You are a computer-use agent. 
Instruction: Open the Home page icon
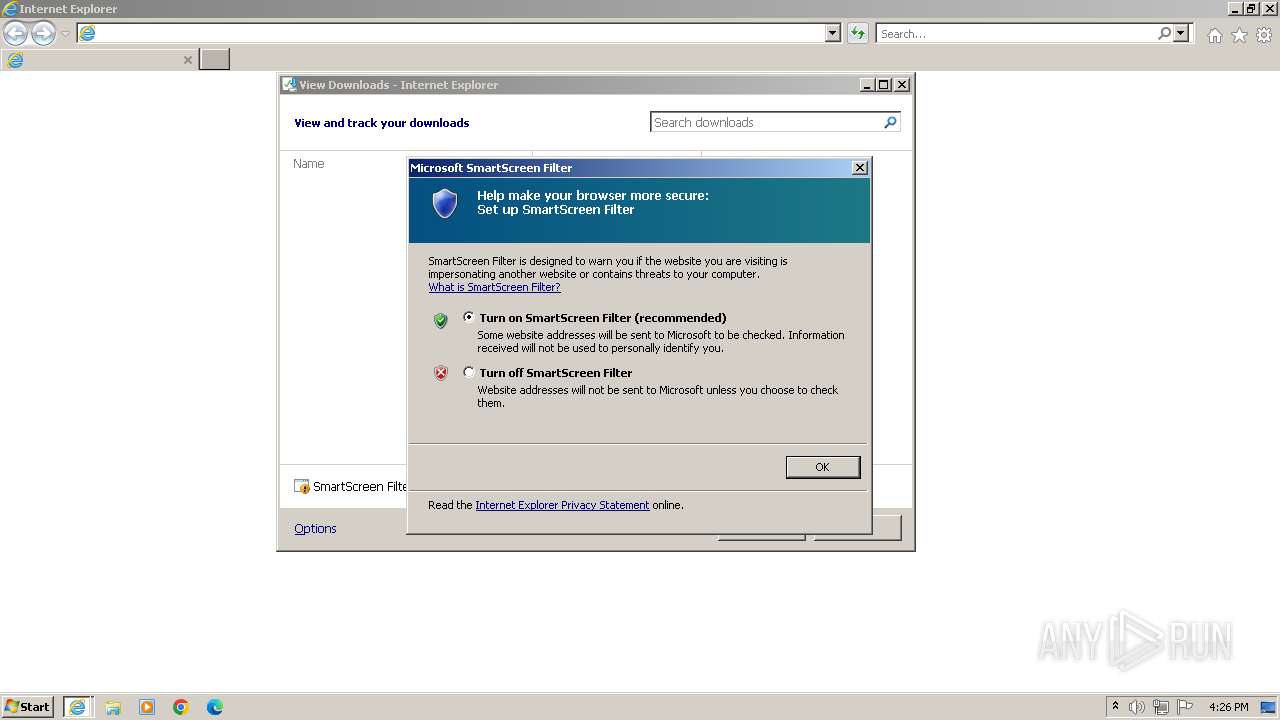pyautogui.click(x=1214, y=35)
